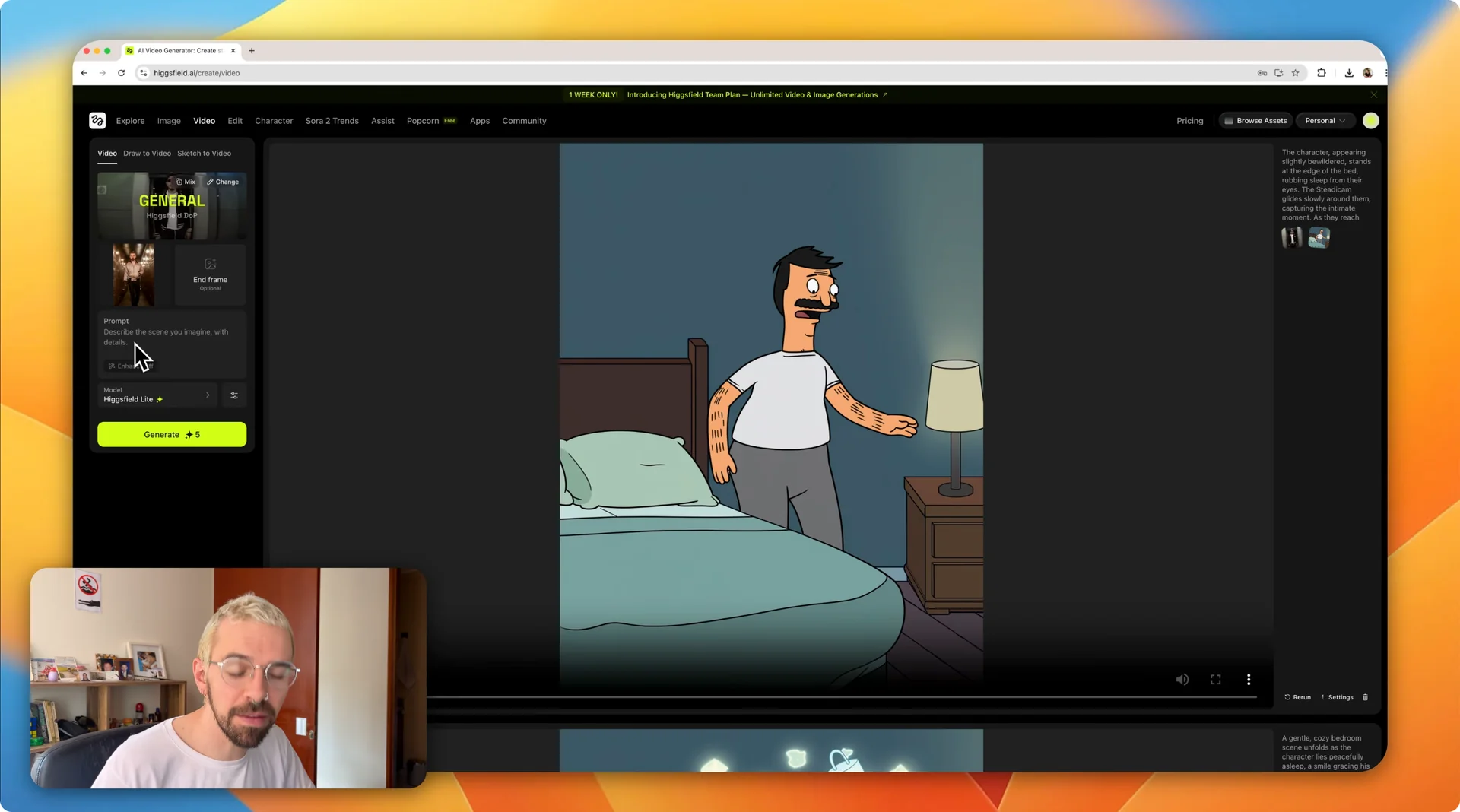
Task: Open the Image section in navigation
Action: (169, 121)
